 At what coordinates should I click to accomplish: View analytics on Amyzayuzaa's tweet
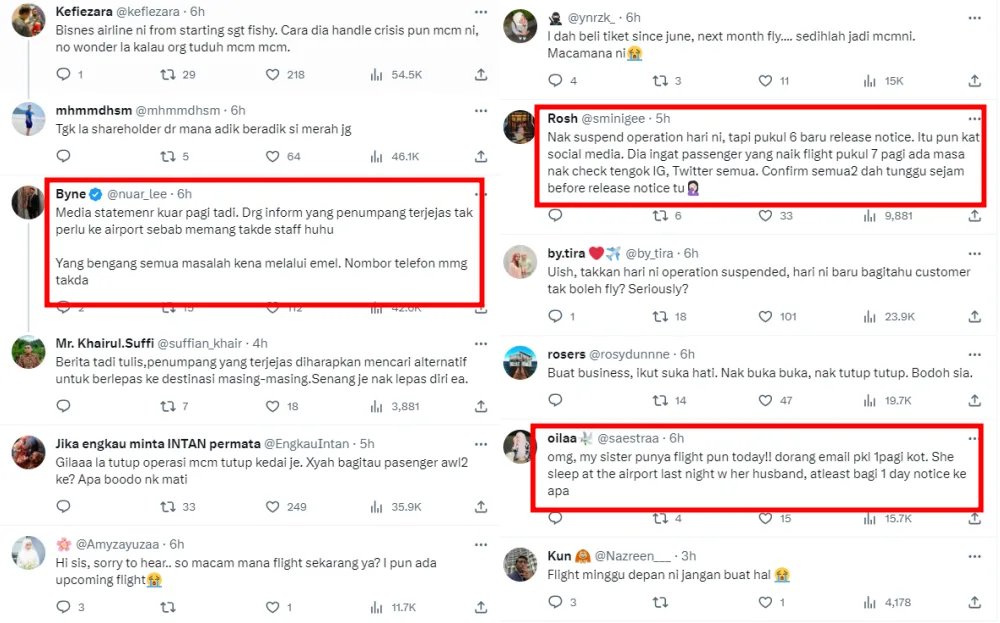click(377, 607)
